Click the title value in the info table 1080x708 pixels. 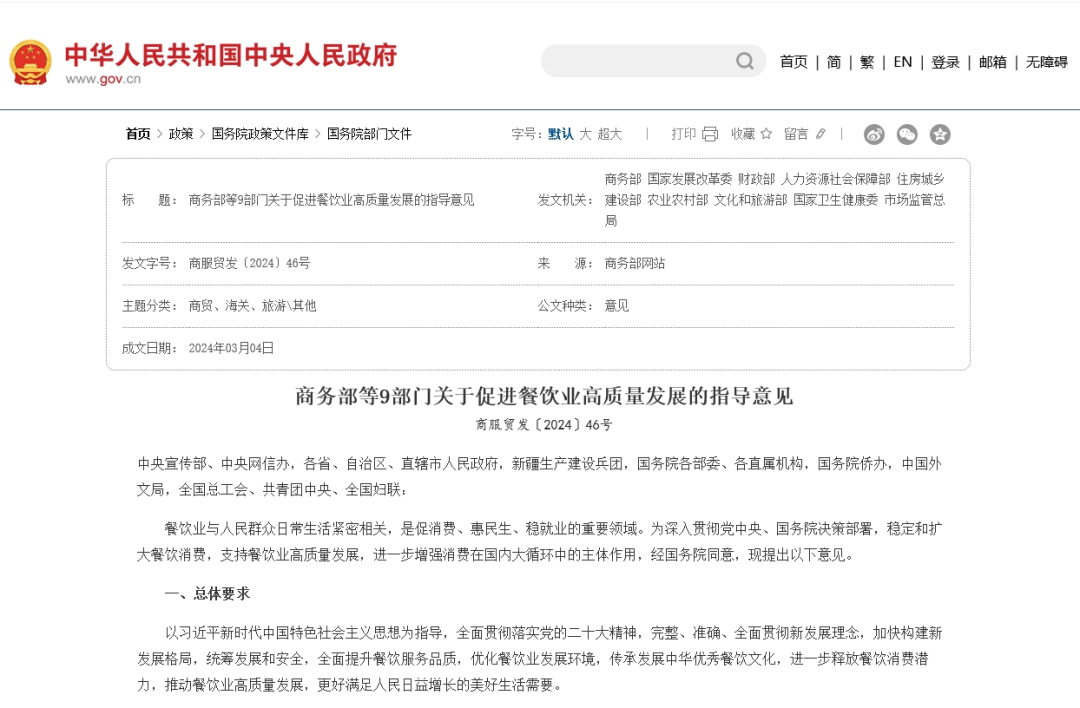pyautogui.click(x=331, y=200)
